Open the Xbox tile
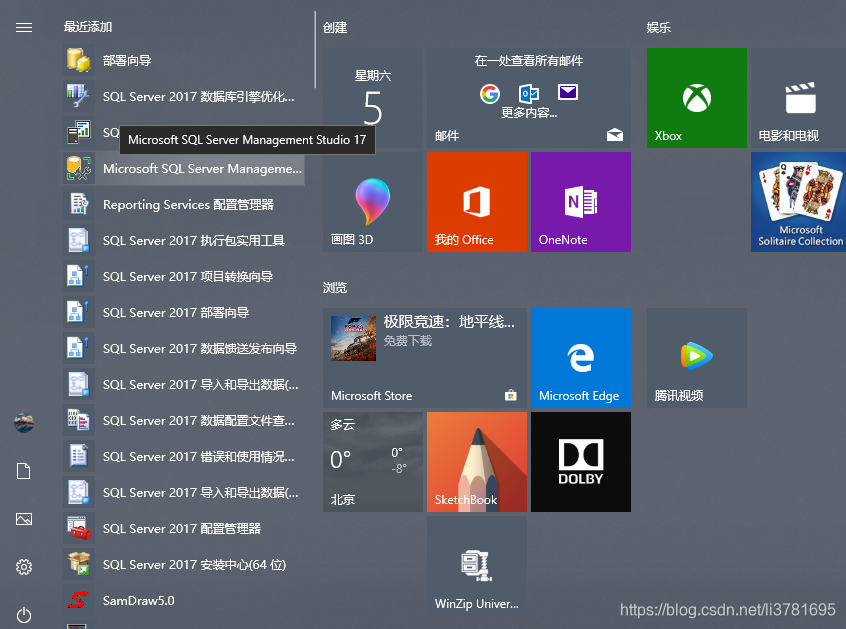This screenshot has height=629, width=846. pyautogui.click(x=697, y=98)
